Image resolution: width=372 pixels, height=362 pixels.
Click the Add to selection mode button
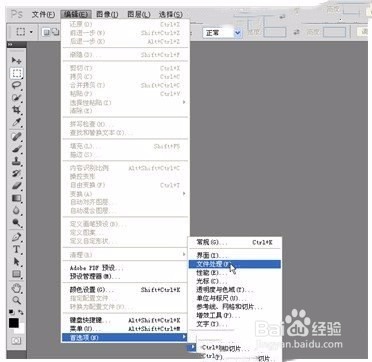[54, 32]
